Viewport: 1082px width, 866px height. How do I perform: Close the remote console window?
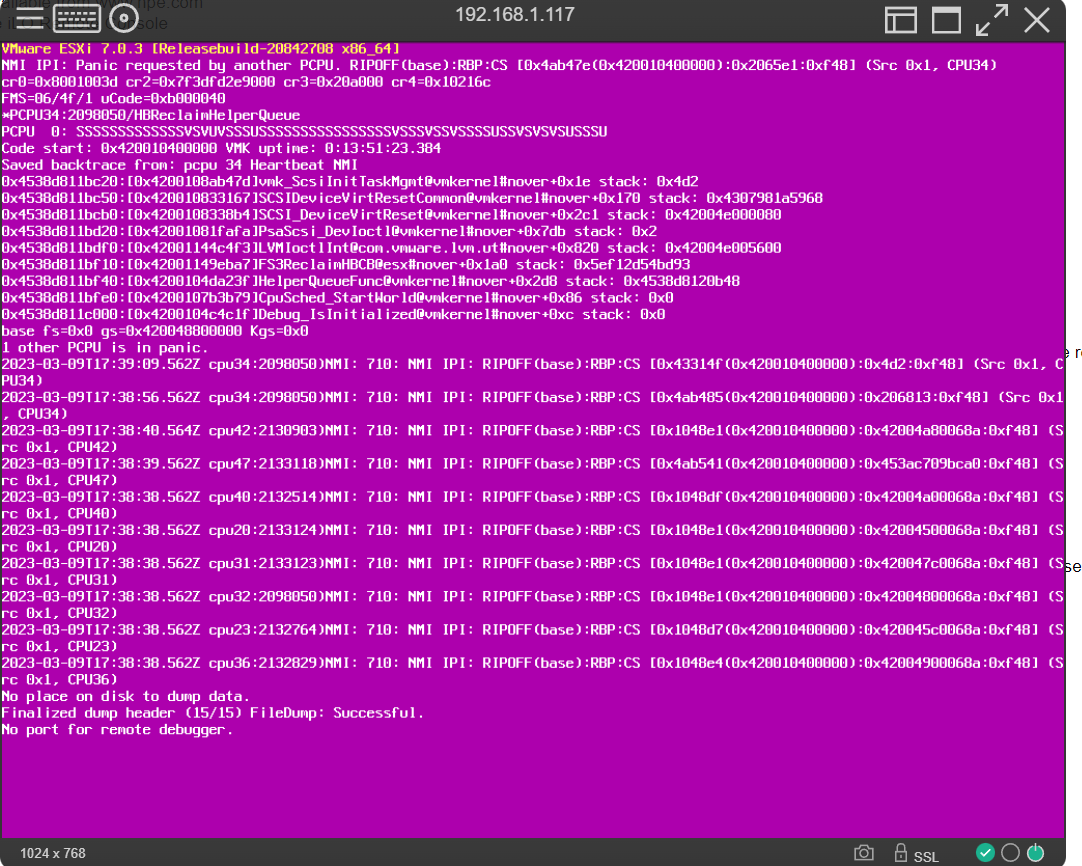1036,20
